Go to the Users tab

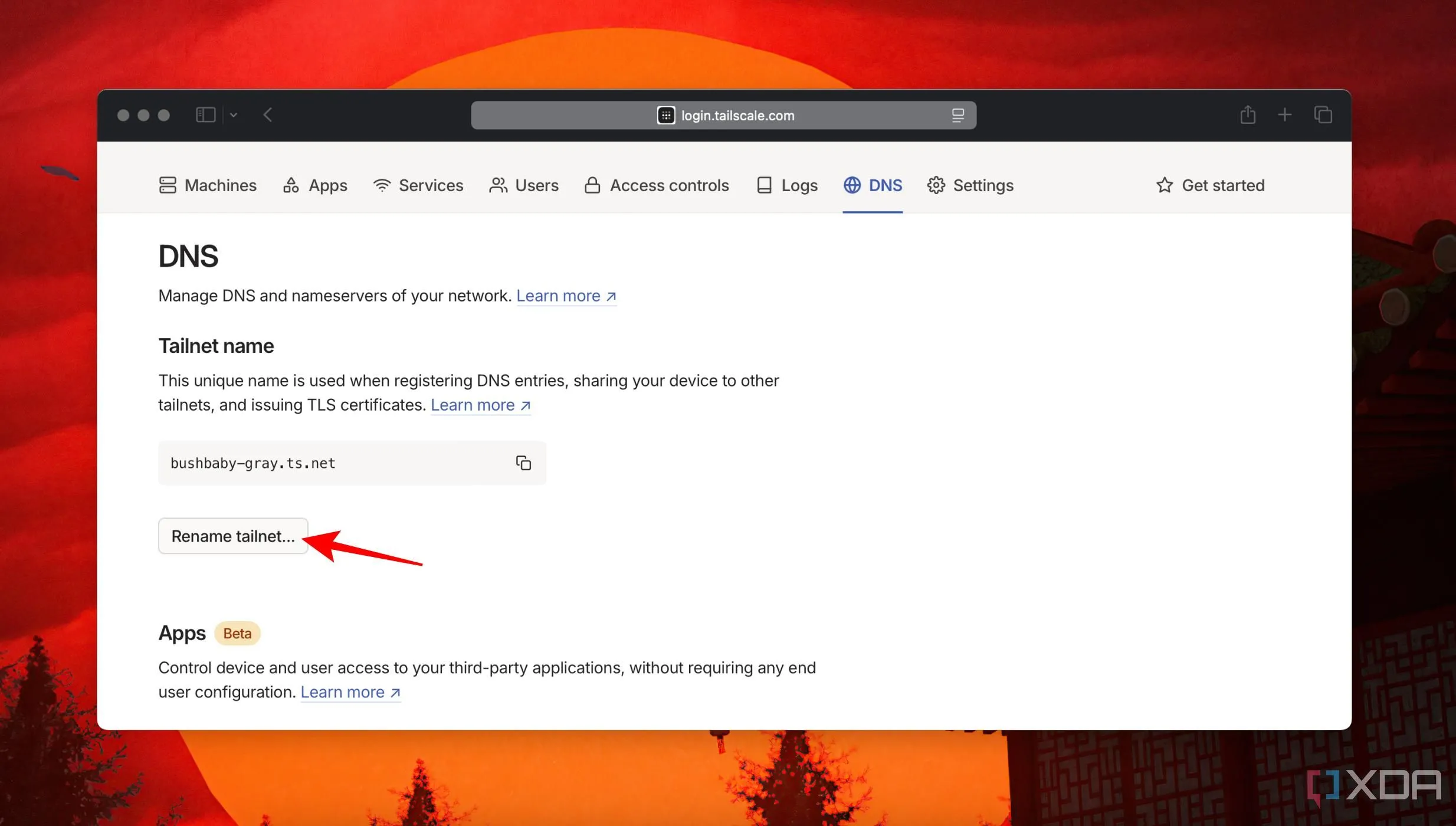click(x=523, y=185)
